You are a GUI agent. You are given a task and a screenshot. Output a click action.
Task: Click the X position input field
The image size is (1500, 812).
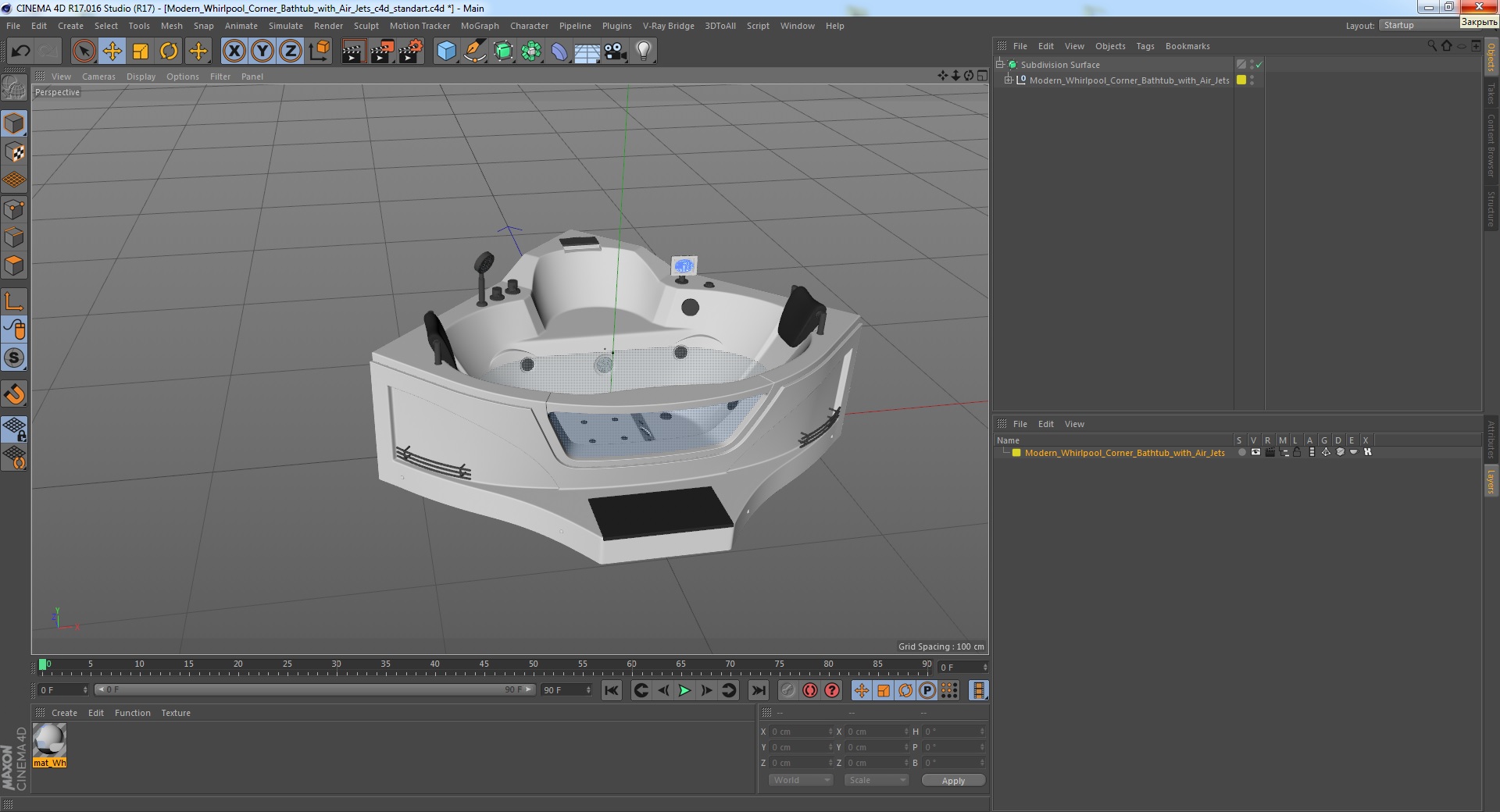[799, 732]
